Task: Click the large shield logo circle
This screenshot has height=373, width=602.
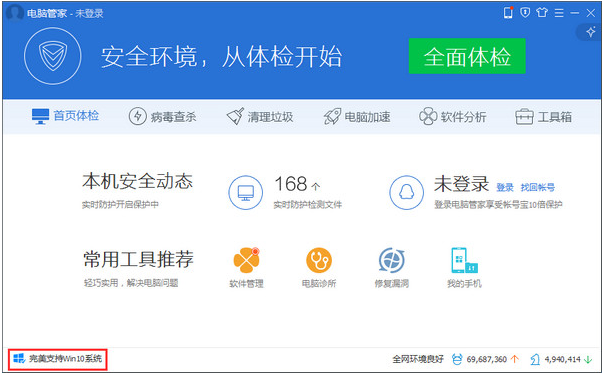Action: 53,56
